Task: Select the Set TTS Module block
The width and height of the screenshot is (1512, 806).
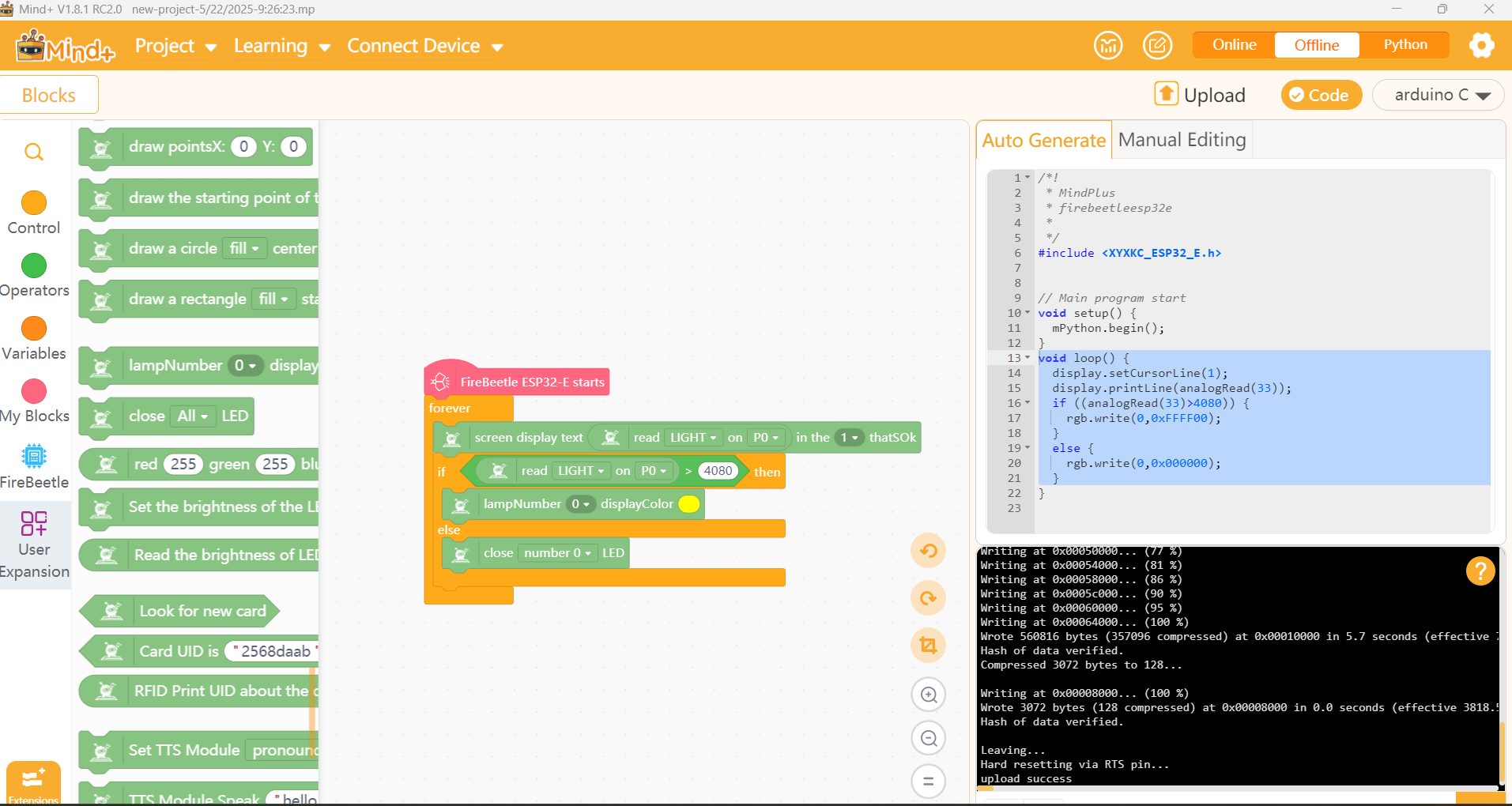Action: coord(199,750)
